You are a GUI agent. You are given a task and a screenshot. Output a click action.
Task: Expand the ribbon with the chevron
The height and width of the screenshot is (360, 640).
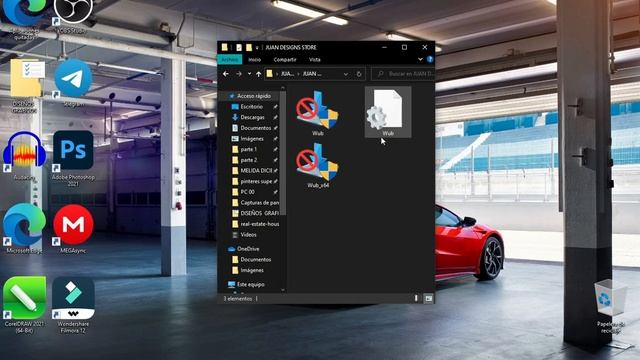pos(420,59)
